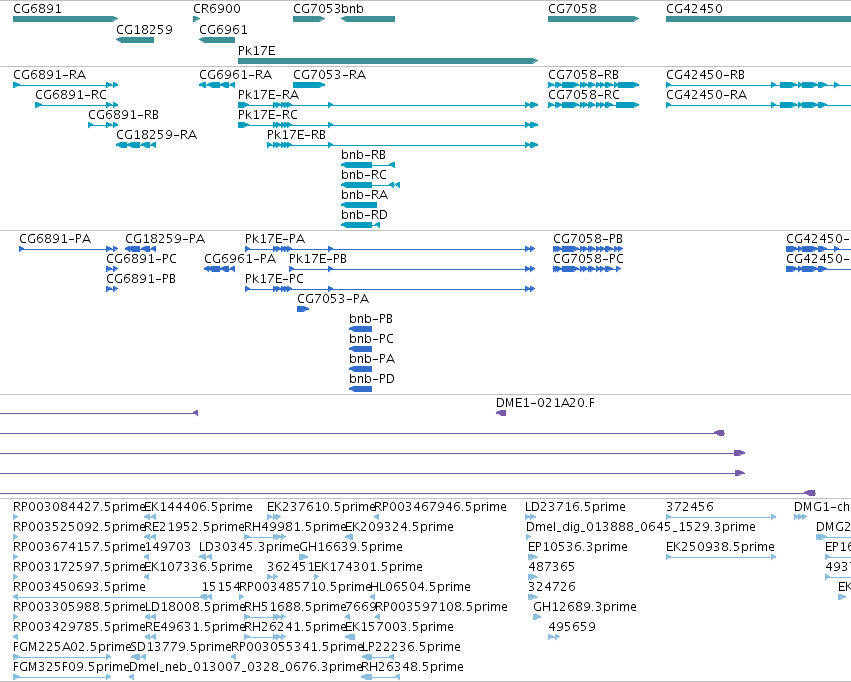This screenshot has width=851, height=682.
Task: Select the CG7058-PC CDS label
Action: (x=588, y=259)
